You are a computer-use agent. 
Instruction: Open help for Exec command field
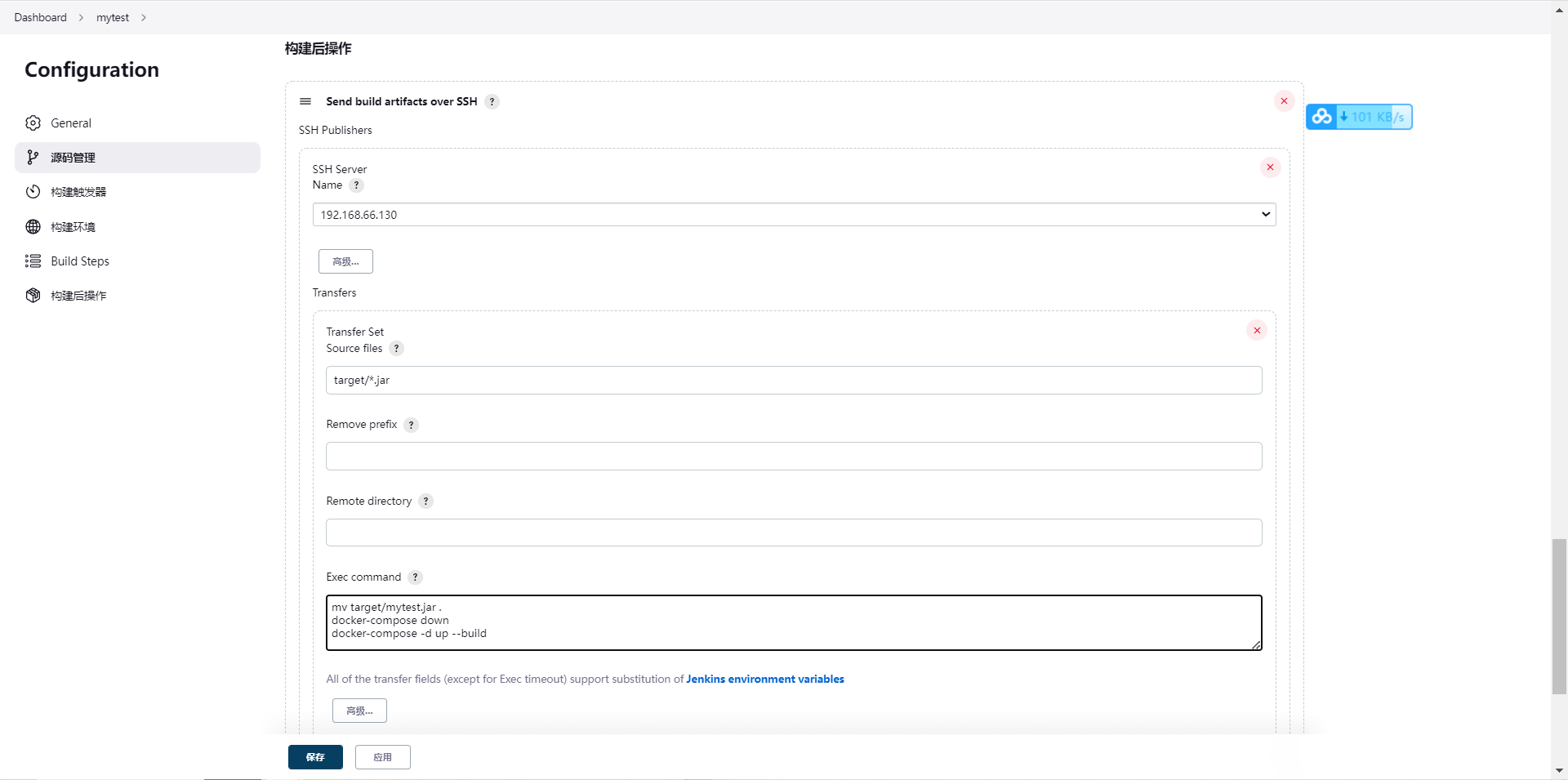point(416,577)
